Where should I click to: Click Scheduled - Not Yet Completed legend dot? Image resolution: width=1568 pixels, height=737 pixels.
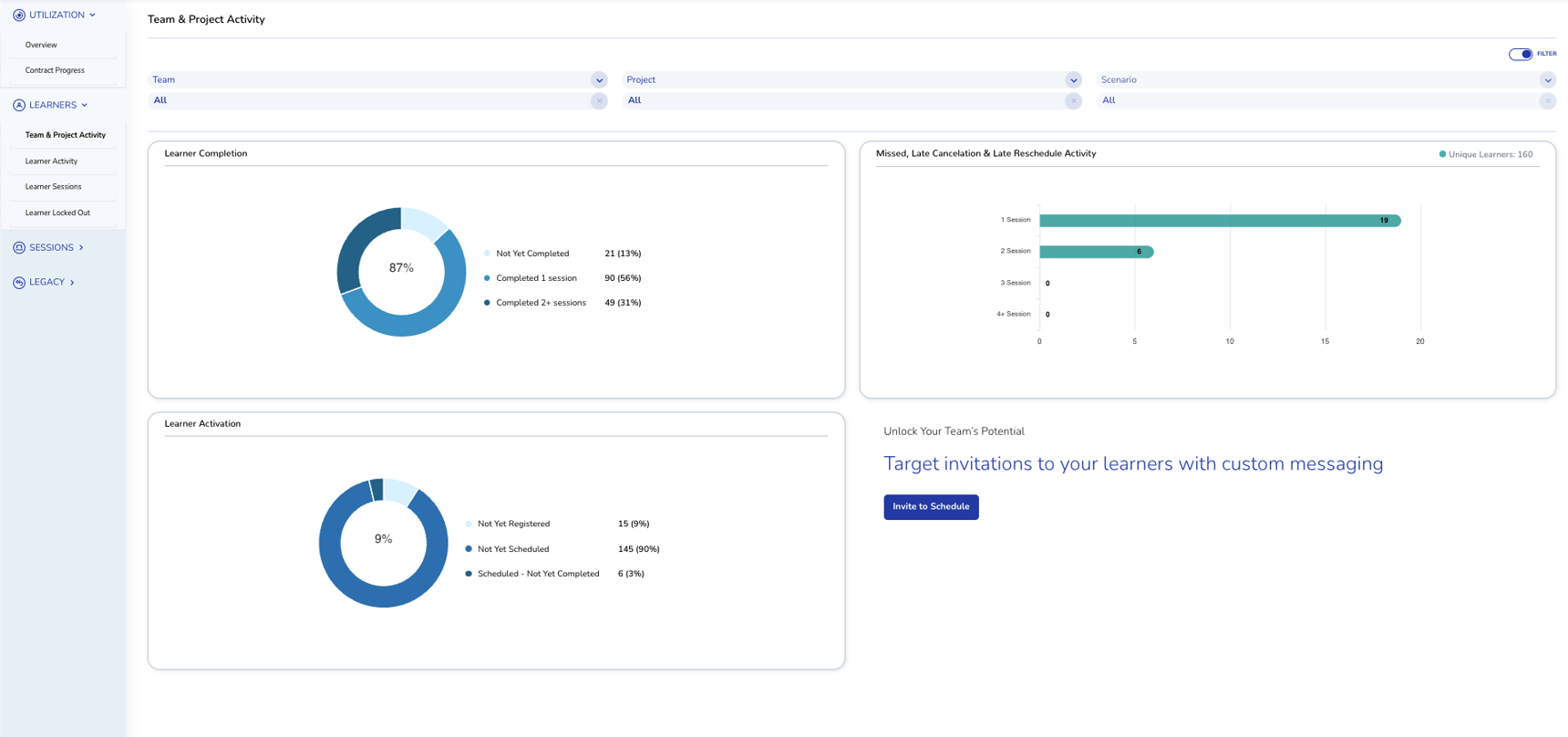tap(469, 574)
